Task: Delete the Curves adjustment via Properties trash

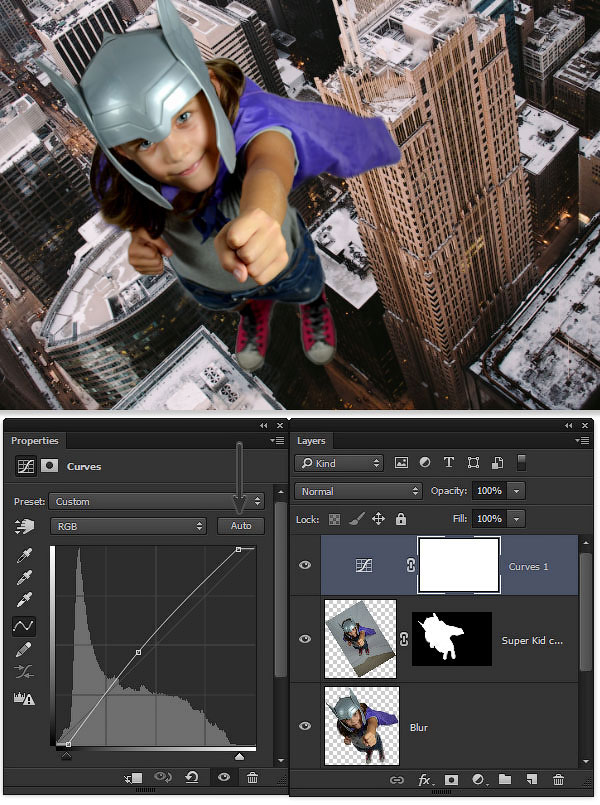Action: coord(252,777)
